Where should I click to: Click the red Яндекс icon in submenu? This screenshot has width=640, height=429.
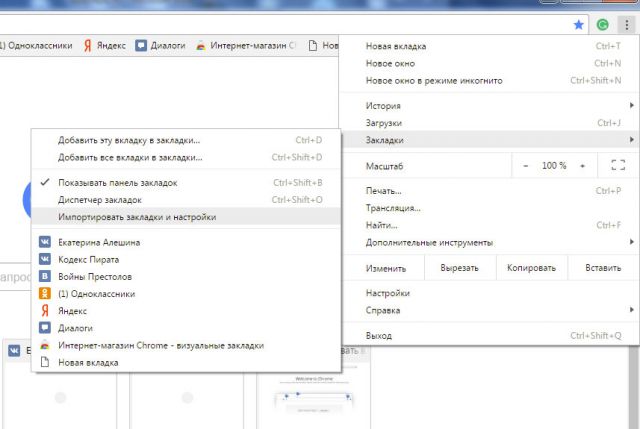click(x=45, y=311)
